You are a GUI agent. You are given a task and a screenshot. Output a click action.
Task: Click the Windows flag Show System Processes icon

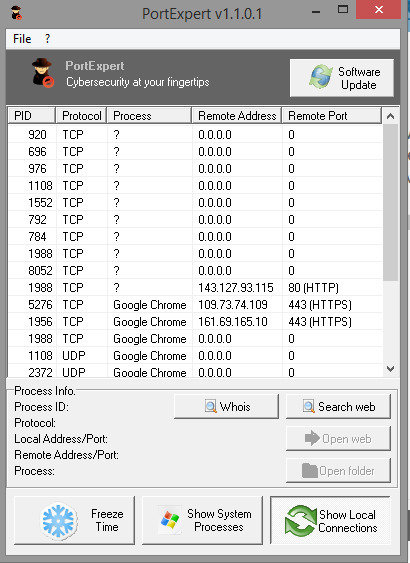(170, 520)
